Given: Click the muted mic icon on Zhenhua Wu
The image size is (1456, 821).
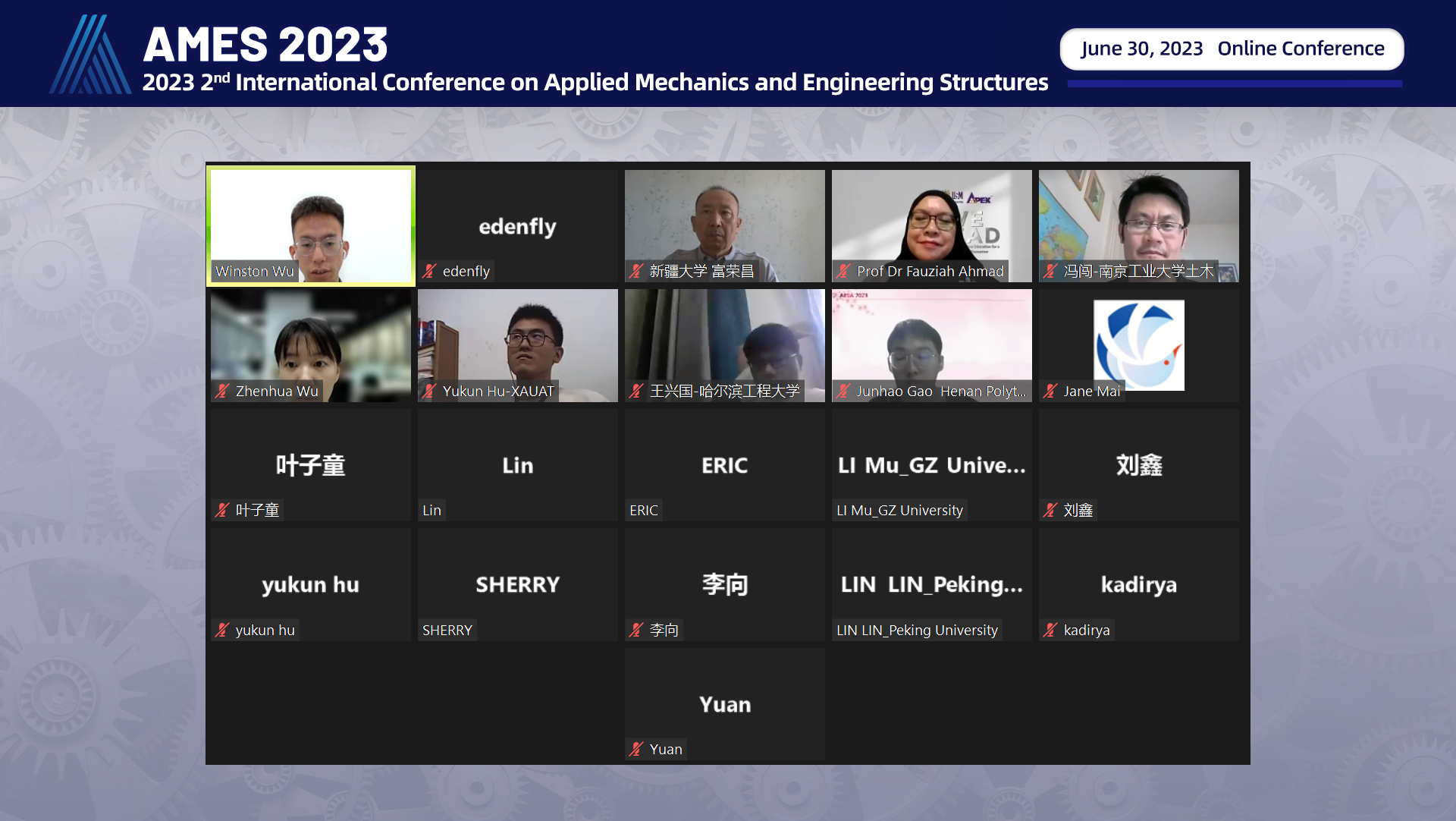Looking at the screenshot, I should 223,391.
